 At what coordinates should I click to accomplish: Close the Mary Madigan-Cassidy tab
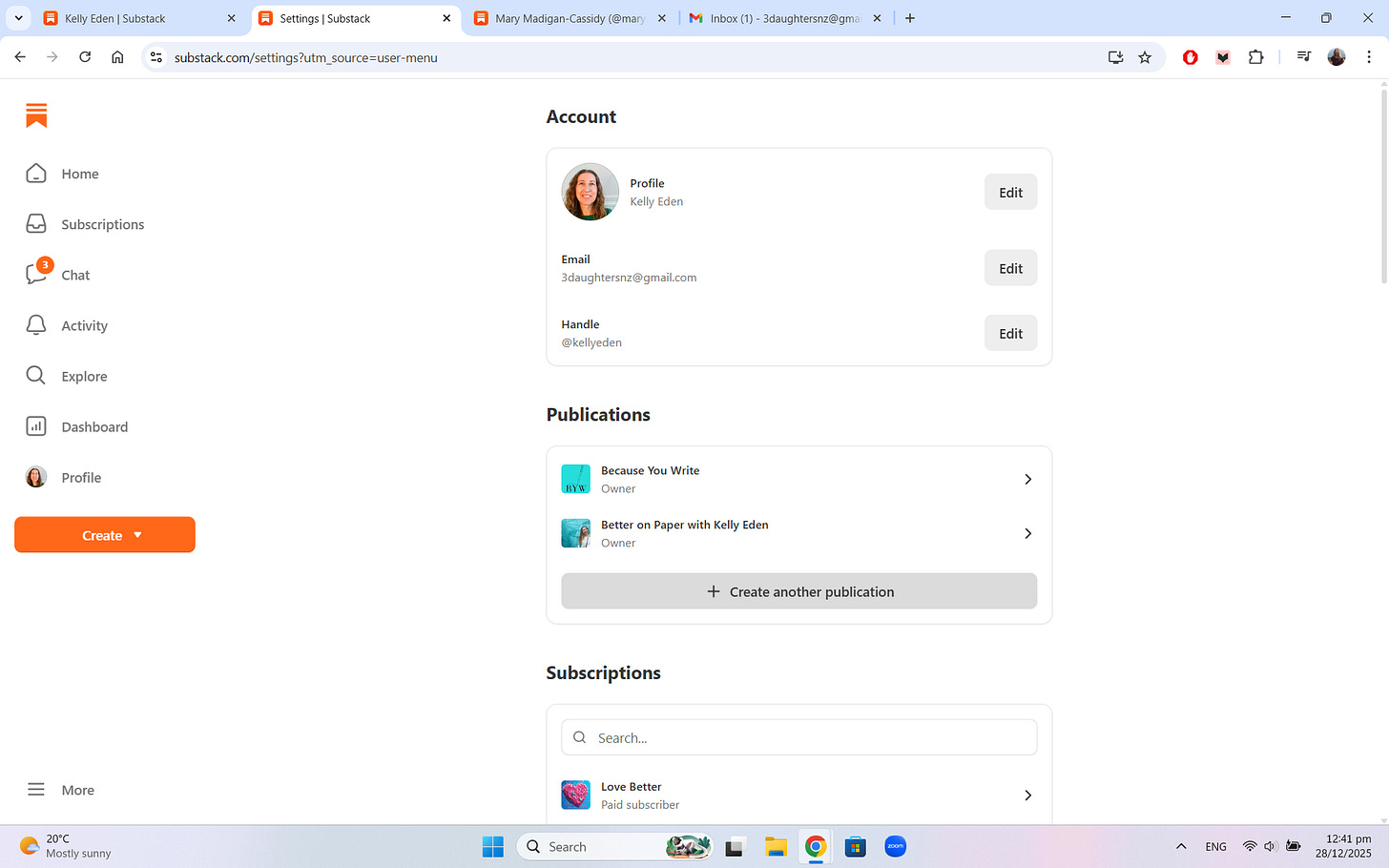click(x=662, y=18)
